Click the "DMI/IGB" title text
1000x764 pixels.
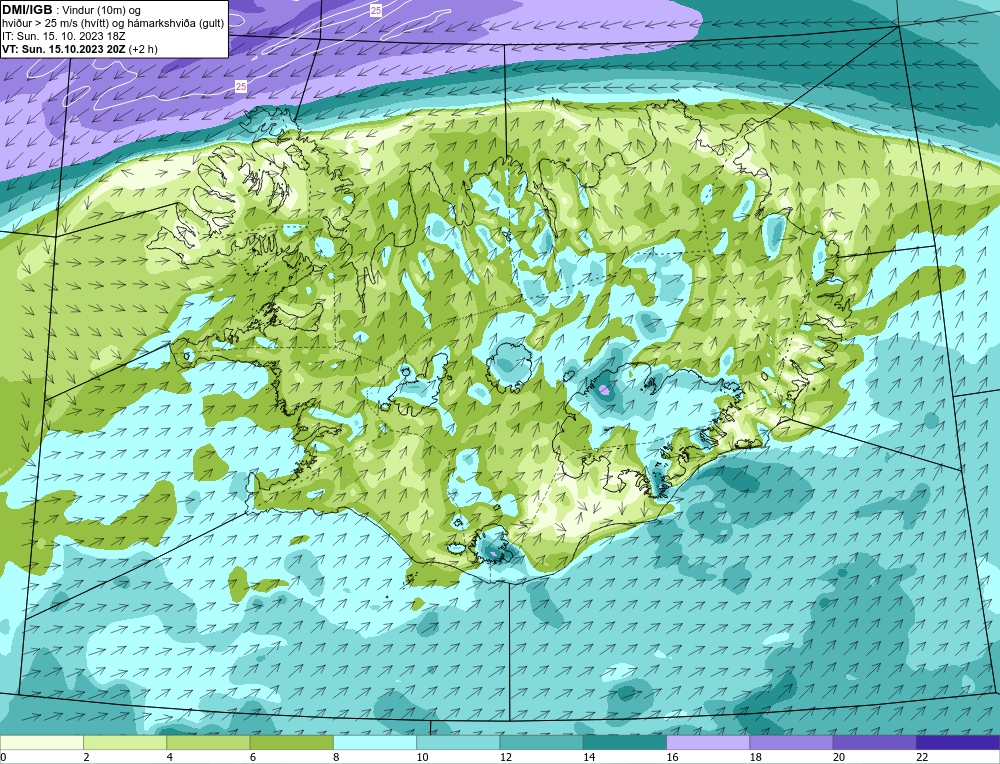pyautogui.click(x=27, y=10)
